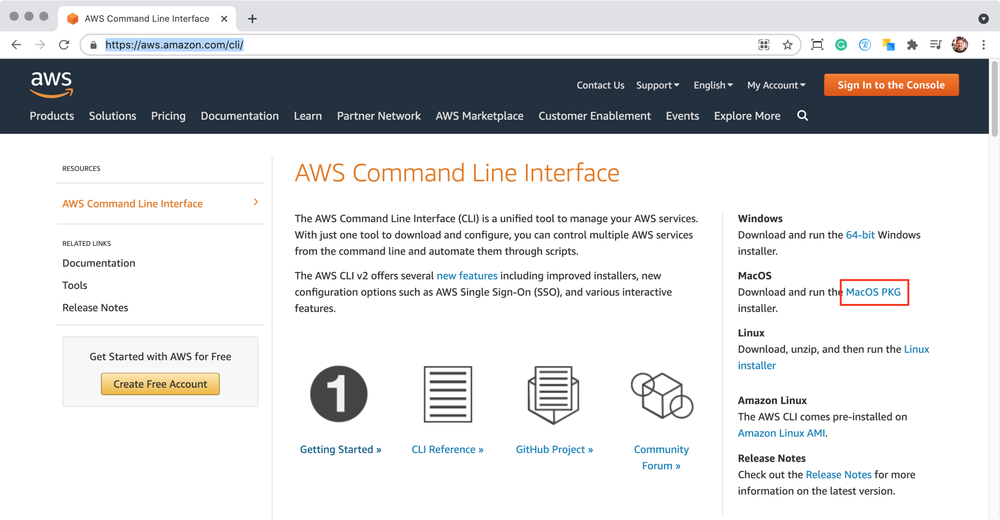The image size is (1000, 520).
Task: Select the AWS Command Line Interface browser tab
Action: click(x=147, y=19)
